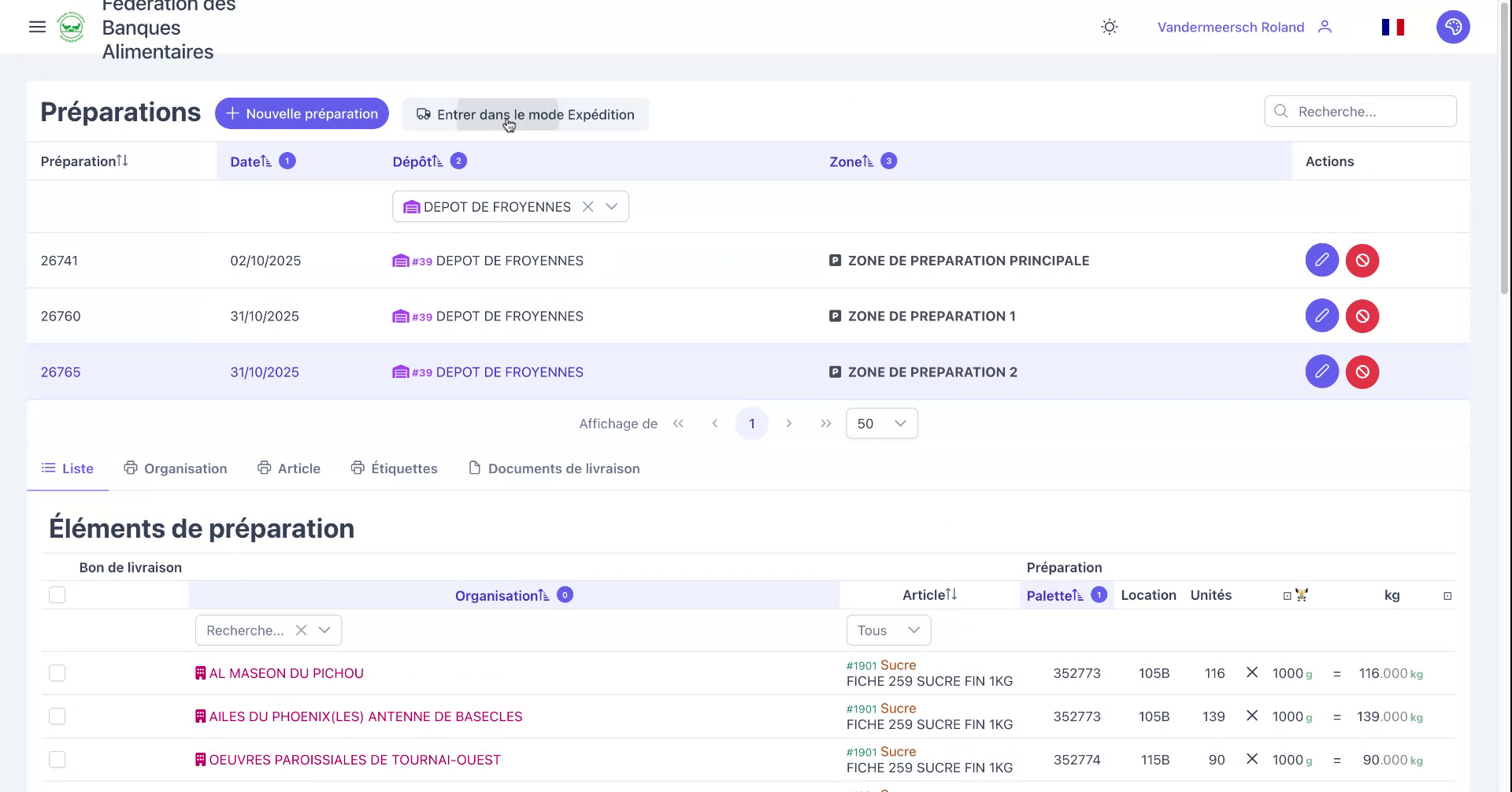Edit preparation 26741 with the pencil icon
Viewport: 1512px width, 792px height.
tap(1322, 260)
